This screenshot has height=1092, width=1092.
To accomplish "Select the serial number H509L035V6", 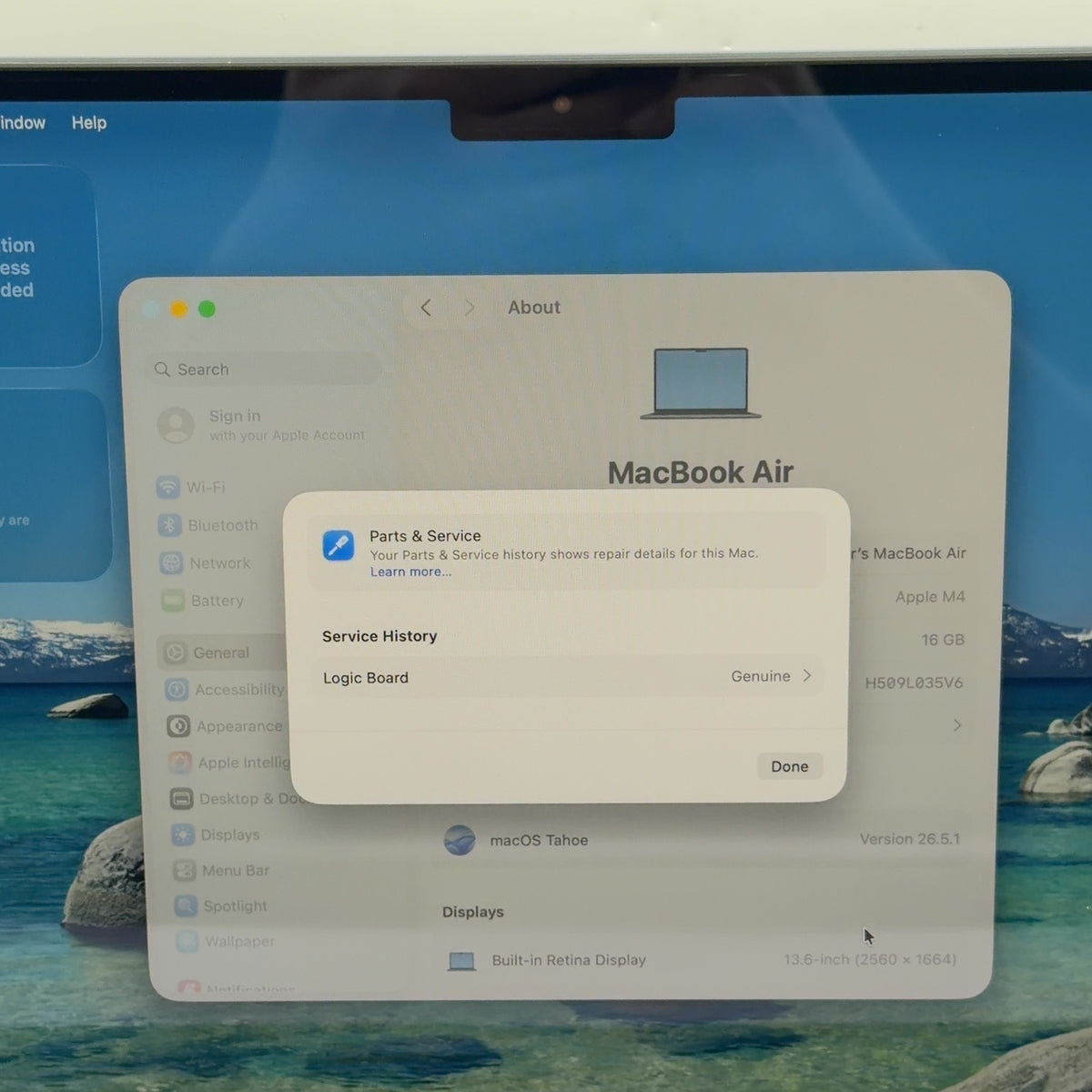I will tap(914, 682).
